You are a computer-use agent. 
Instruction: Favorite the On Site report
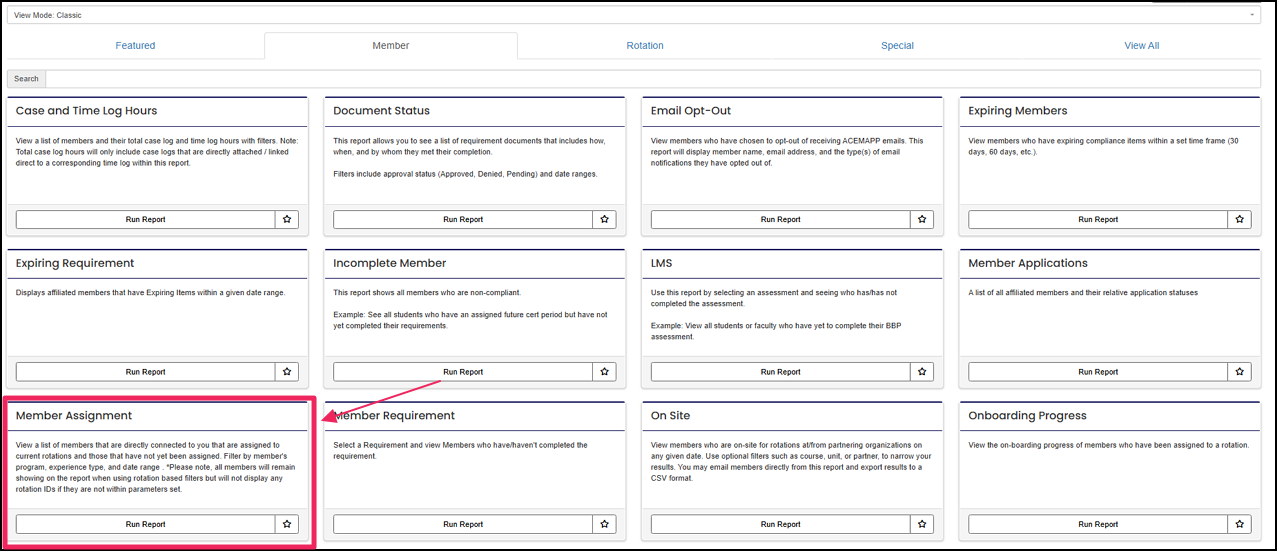click(x=922, y=524)
